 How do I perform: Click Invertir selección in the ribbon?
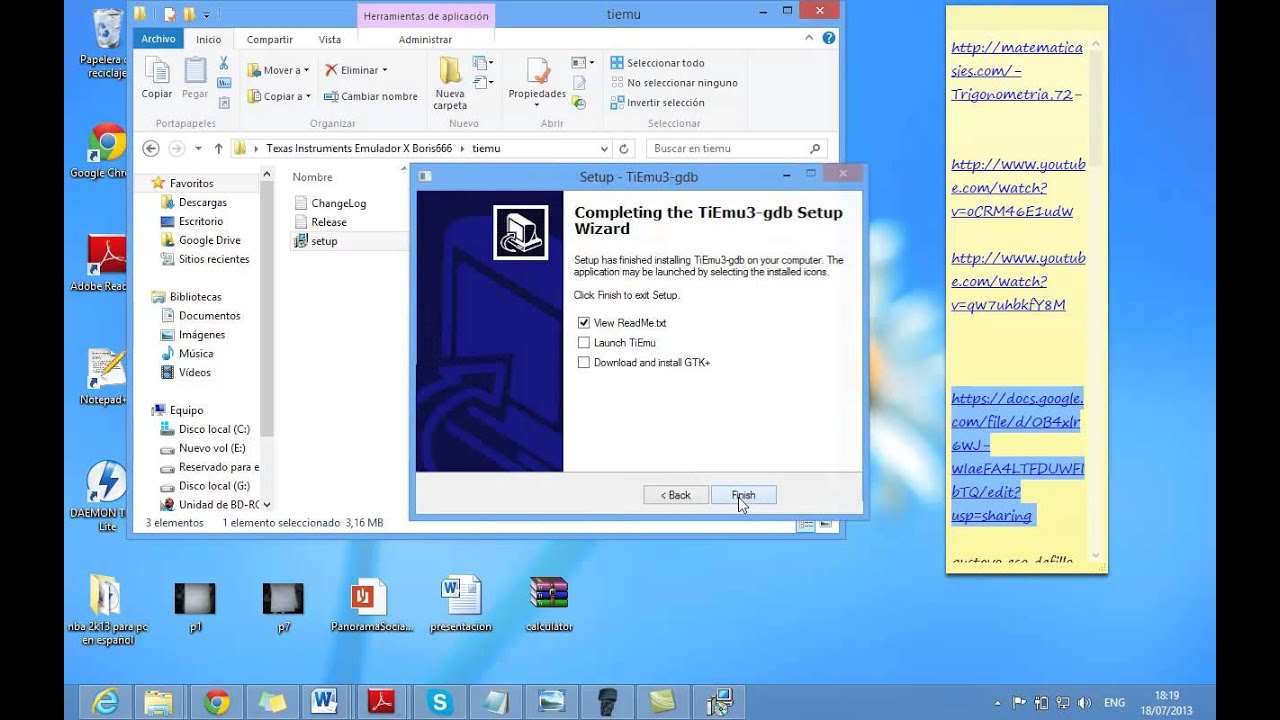click(657, 102)
